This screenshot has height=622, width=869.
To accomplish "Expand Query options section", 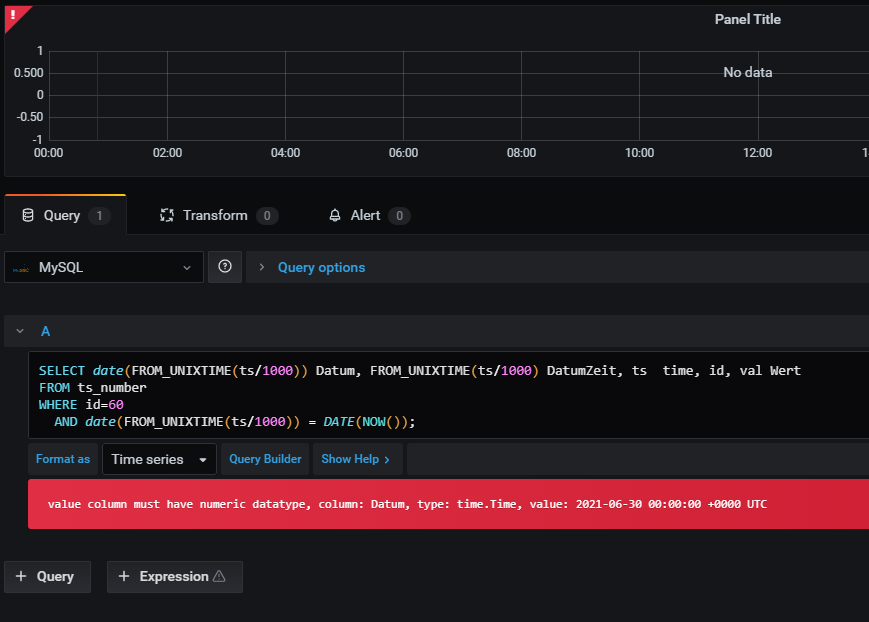I will pos(262,267).
